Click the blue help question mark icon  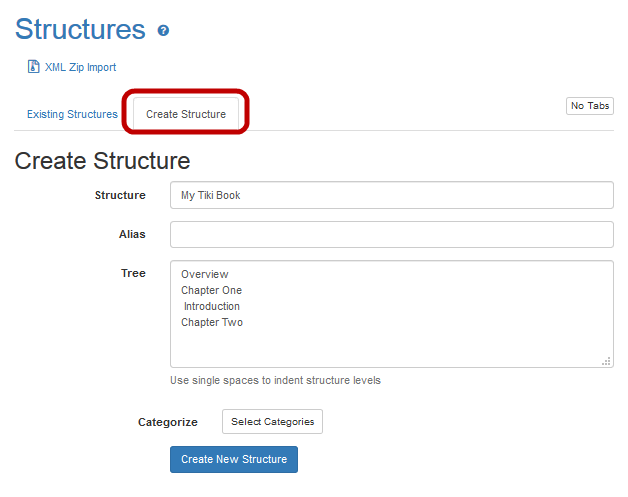click(x=164, y=31)
